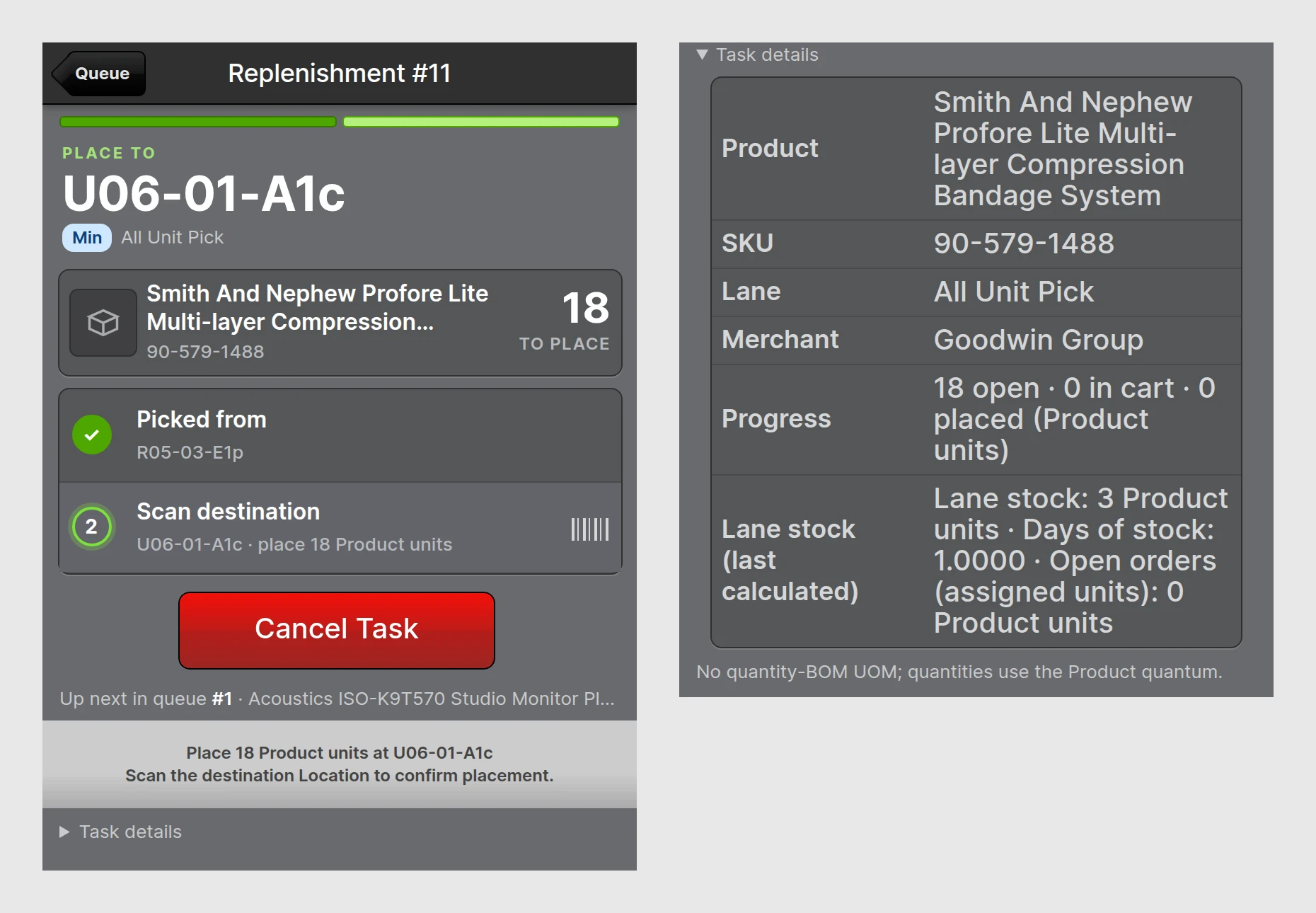Open the Scan destination step row
1316x913 pixels.
pos(340,528)
